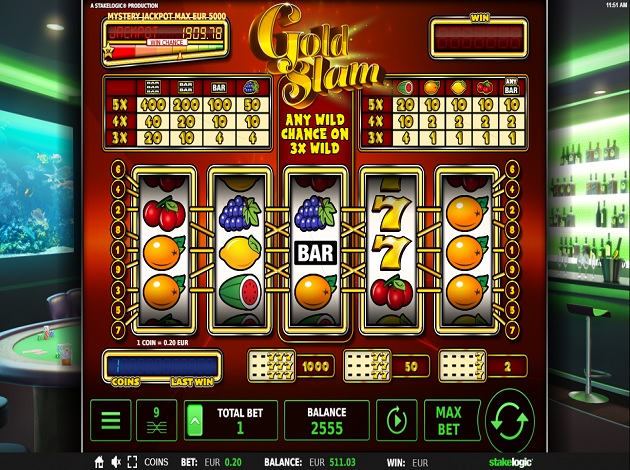
Task: Open the Any Wild Chance info panel
Action: point(315,134)
